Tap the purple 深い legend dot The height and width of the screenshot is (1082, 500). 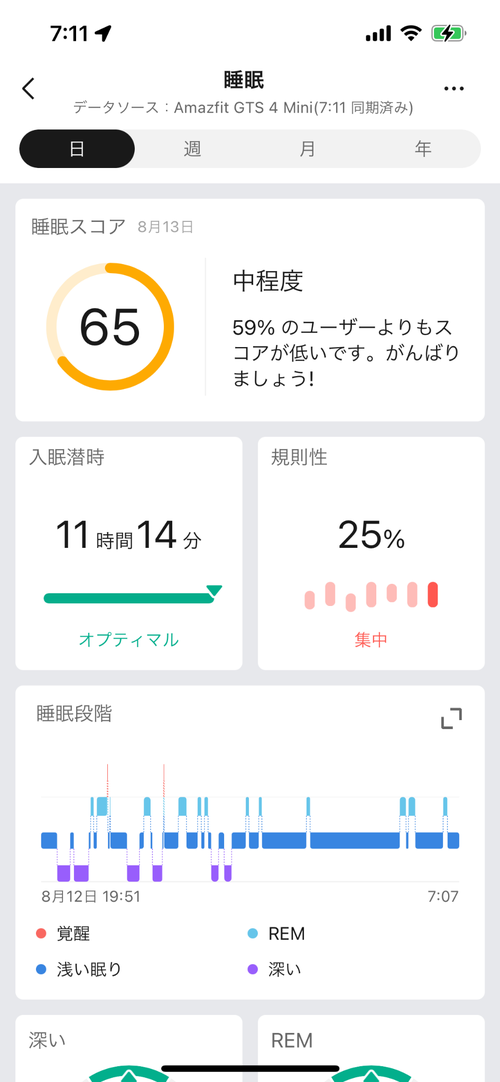(252, 970)
